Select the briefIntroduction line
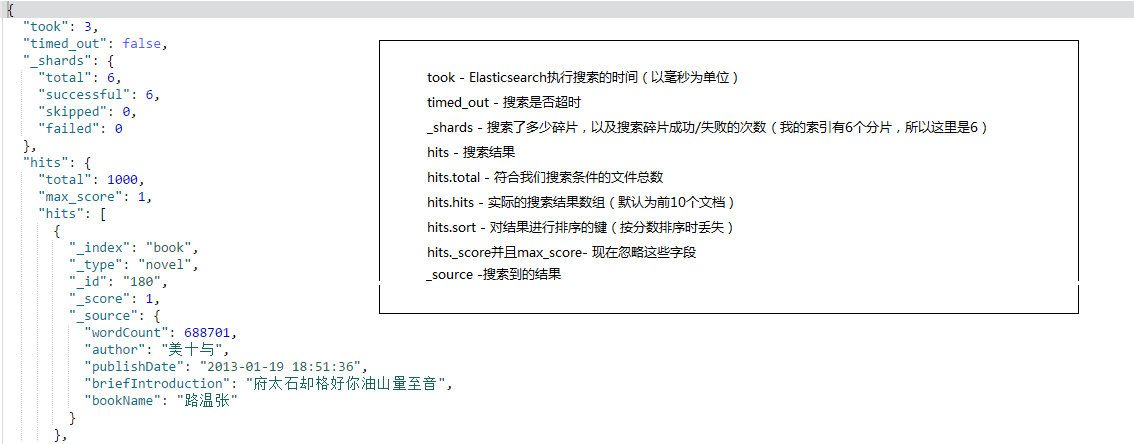The width and height of the screenshot is (1134, 444). tap(269, 384)
